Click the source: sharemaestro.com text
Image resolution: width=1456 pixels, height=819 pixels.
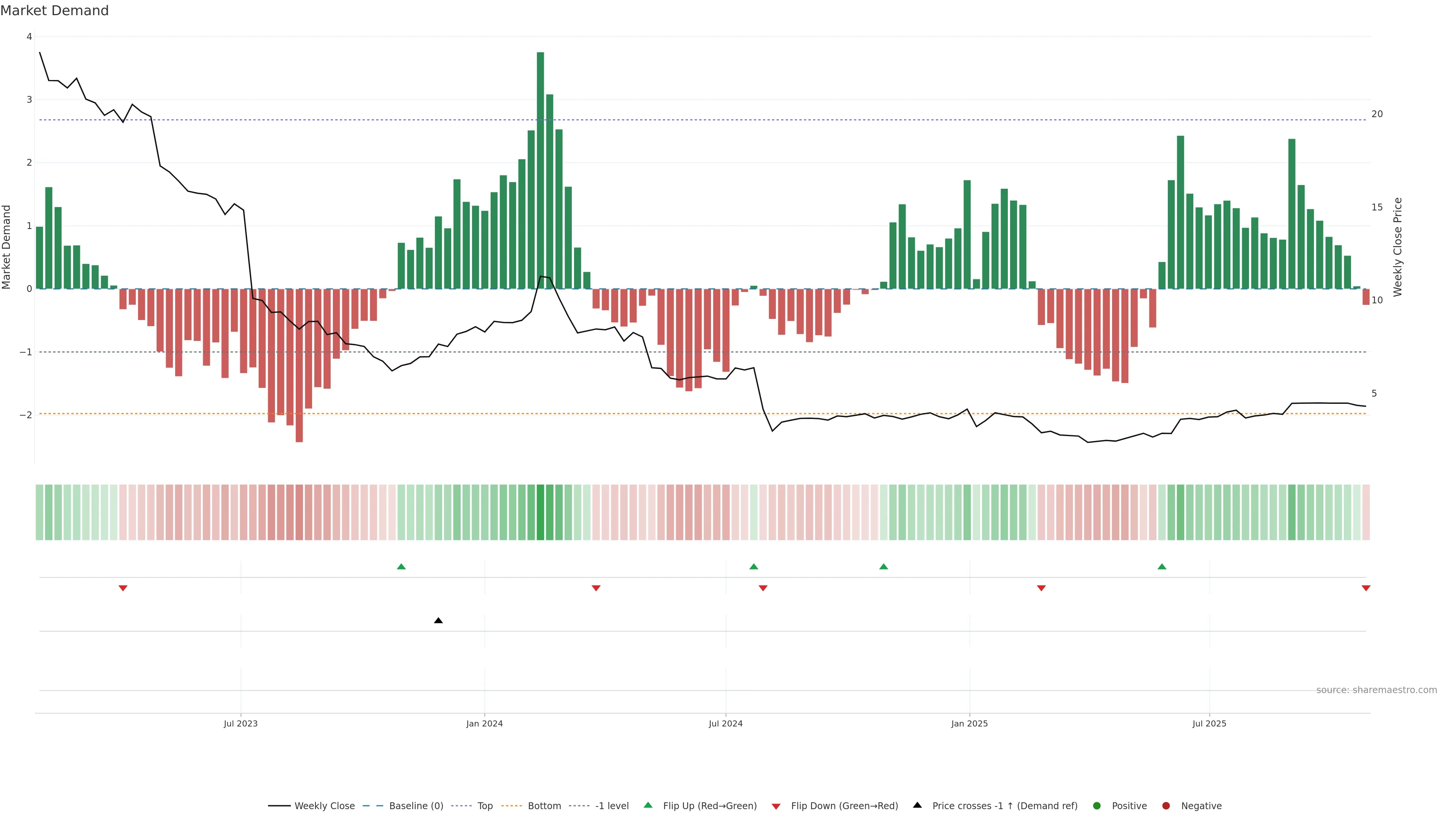(x=1376, y=690)
